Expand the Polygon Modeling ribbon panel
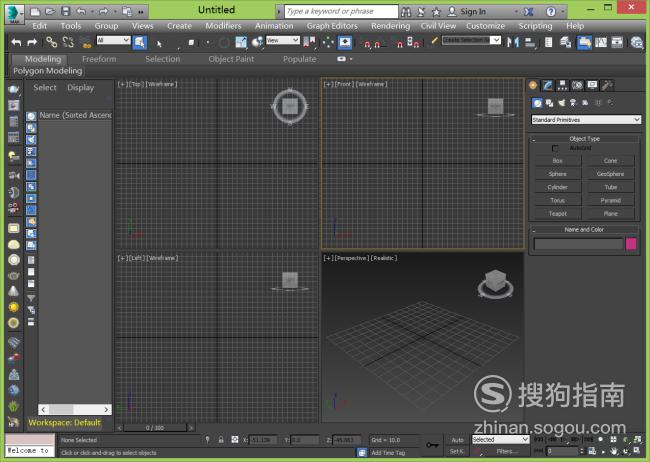The image size is (650, 462). (x=48, y=71)
